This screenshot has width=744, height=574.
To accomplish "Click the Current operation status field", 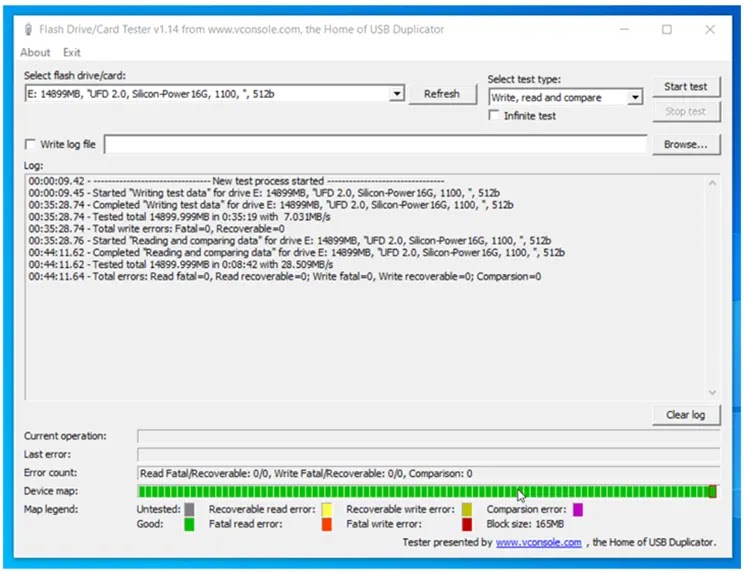I will click(x=428, y=436).
